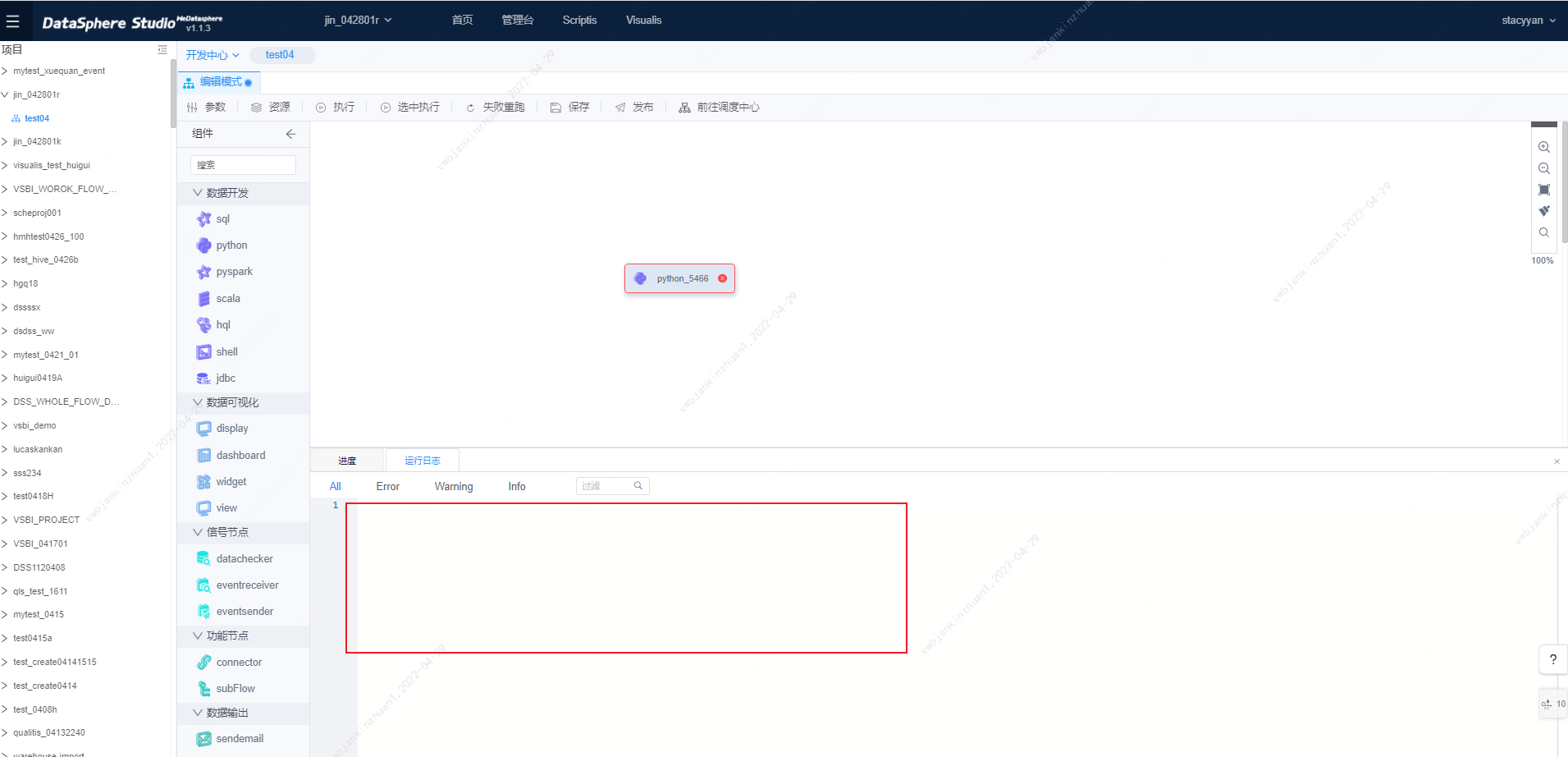Click the shell component icon
The width and height of the screenshot is (1568, 757).
[x=204, y=352]
